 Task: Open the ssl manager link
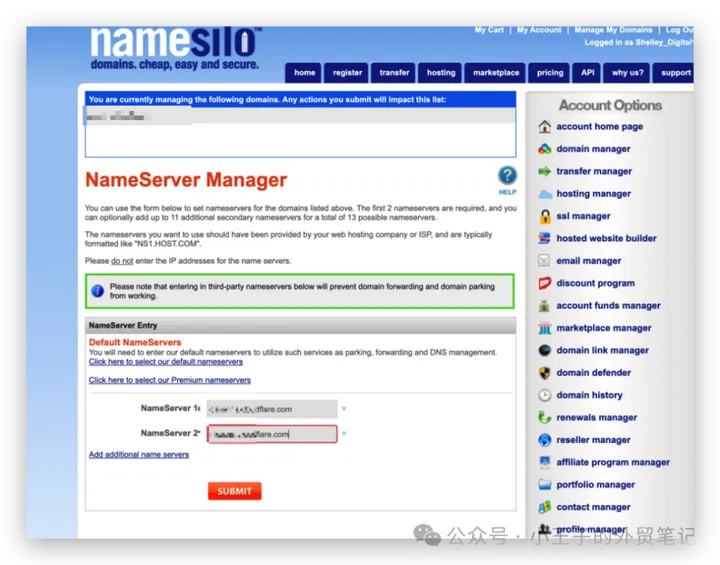(583, 216)
